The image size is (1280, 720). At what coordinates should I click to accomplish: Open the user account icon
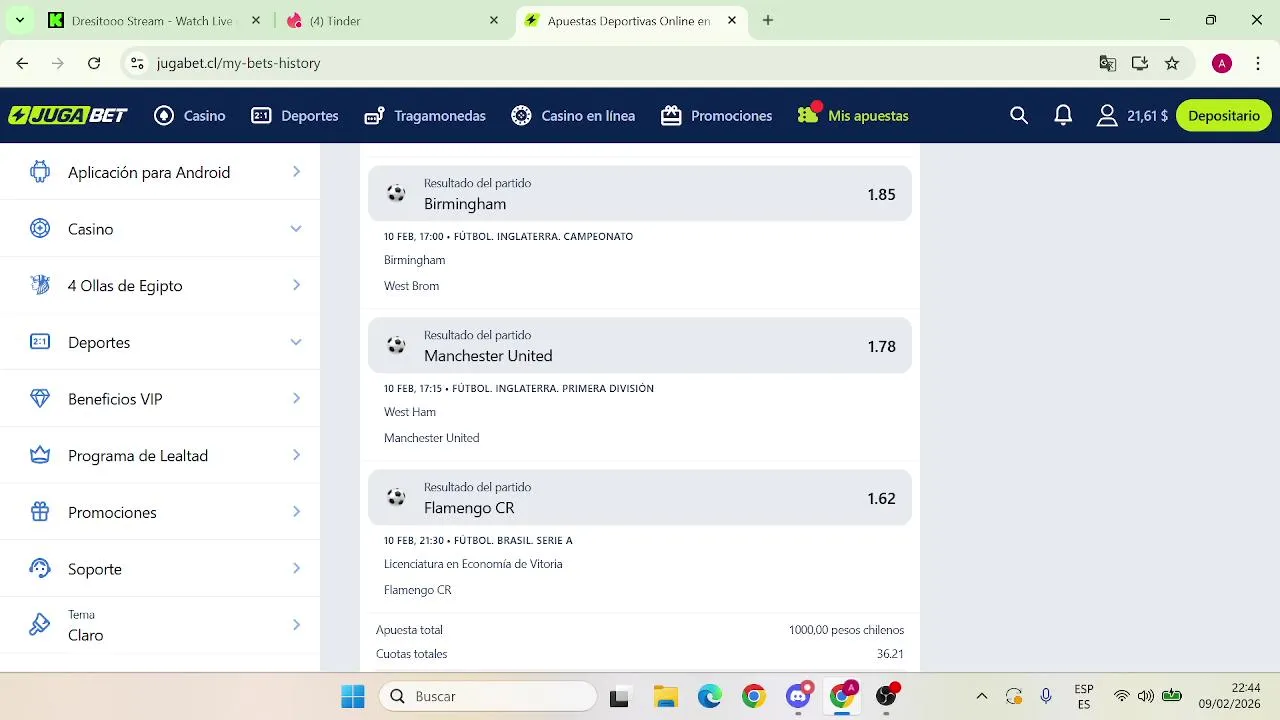[x=1107, y=116]
